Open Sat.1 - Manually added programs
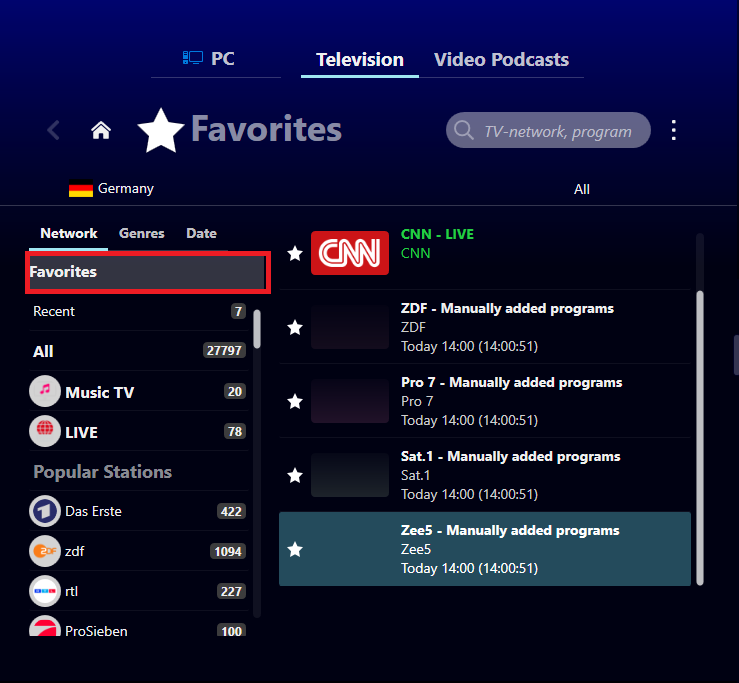 510,457
